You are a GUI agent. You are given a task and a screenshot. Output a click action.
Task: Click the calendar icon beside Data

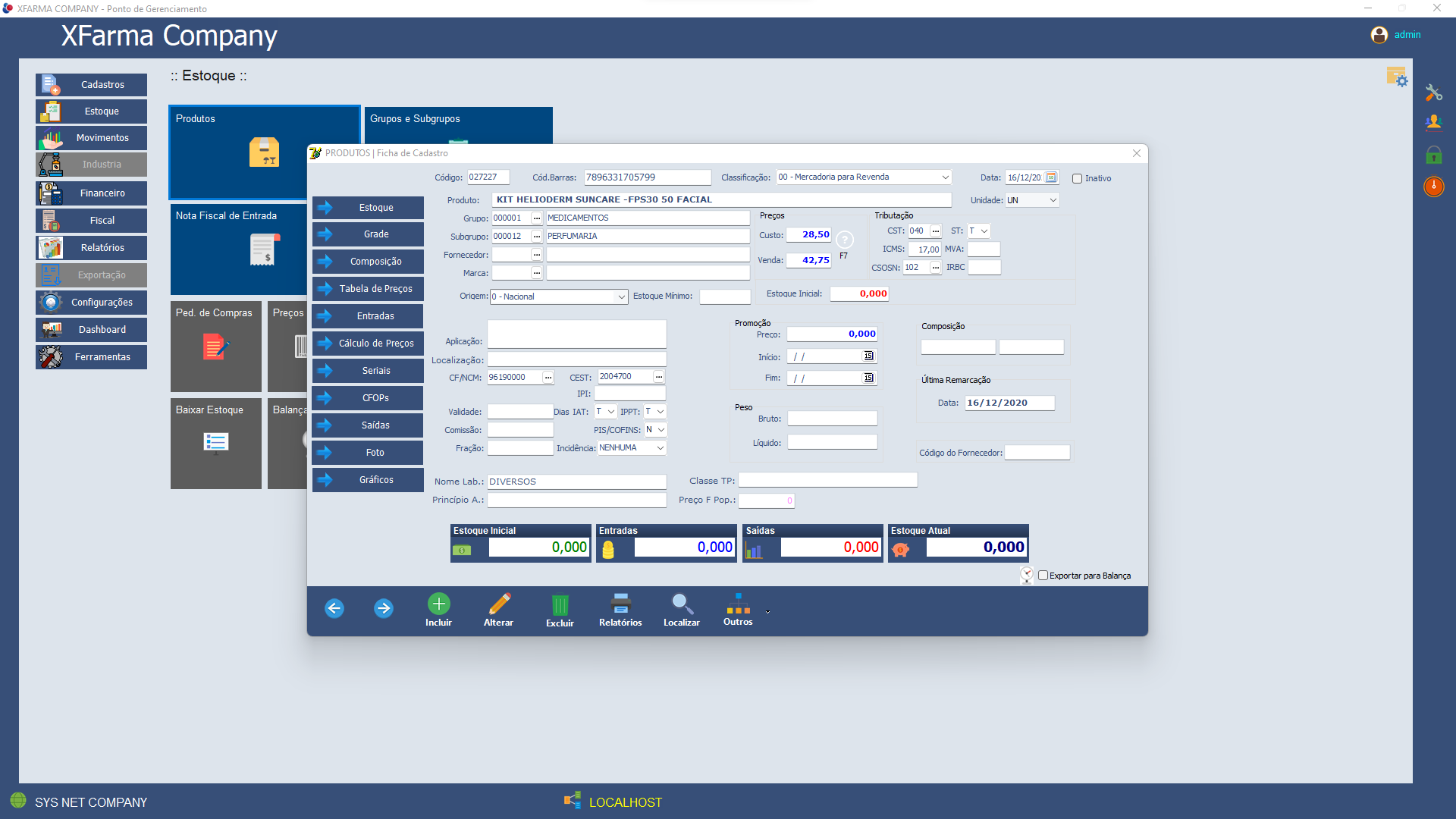pos(1051,177)
